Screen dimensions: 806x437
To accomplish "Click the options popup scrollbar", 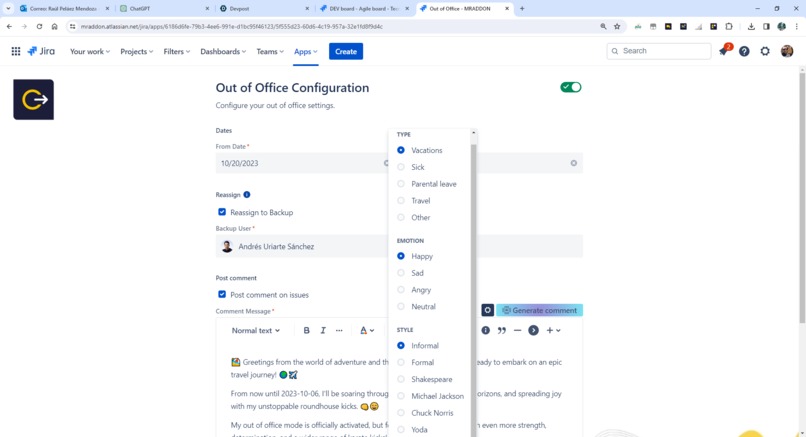I will [x=473, y=288].
